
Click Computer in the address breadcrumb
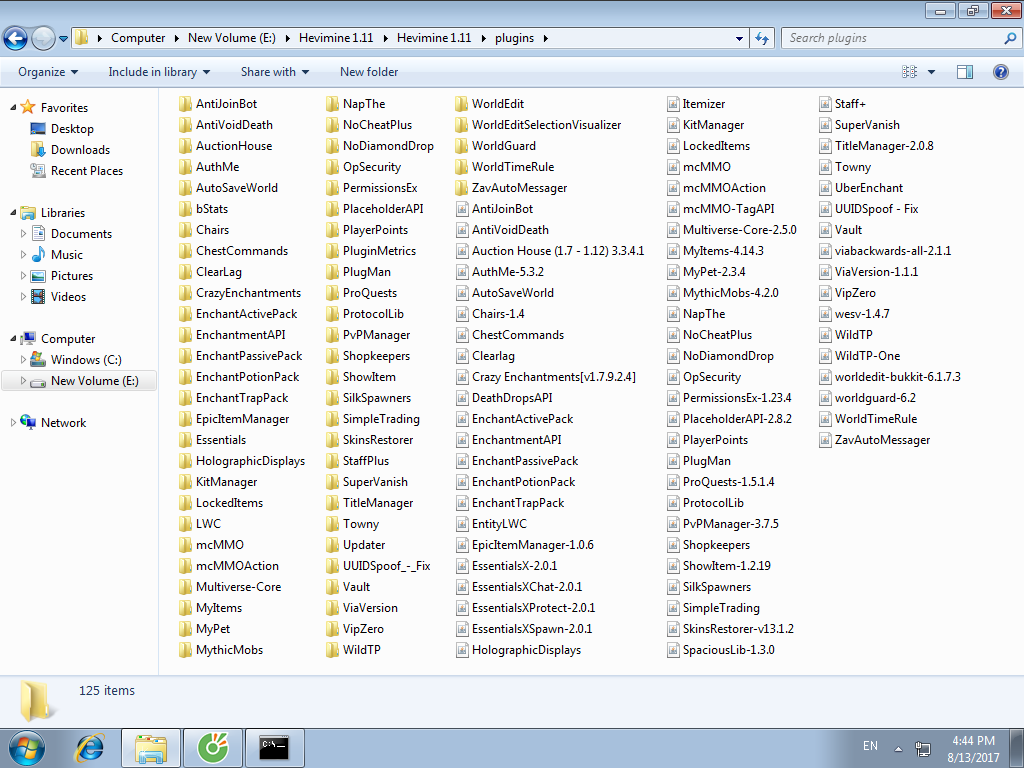138,39
